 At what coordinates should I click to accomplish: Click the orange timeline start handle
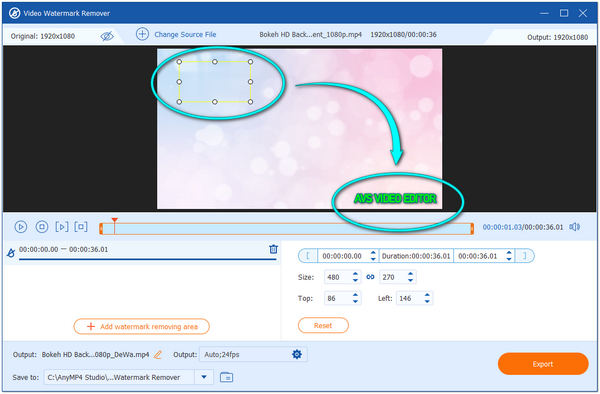point(101,229)
